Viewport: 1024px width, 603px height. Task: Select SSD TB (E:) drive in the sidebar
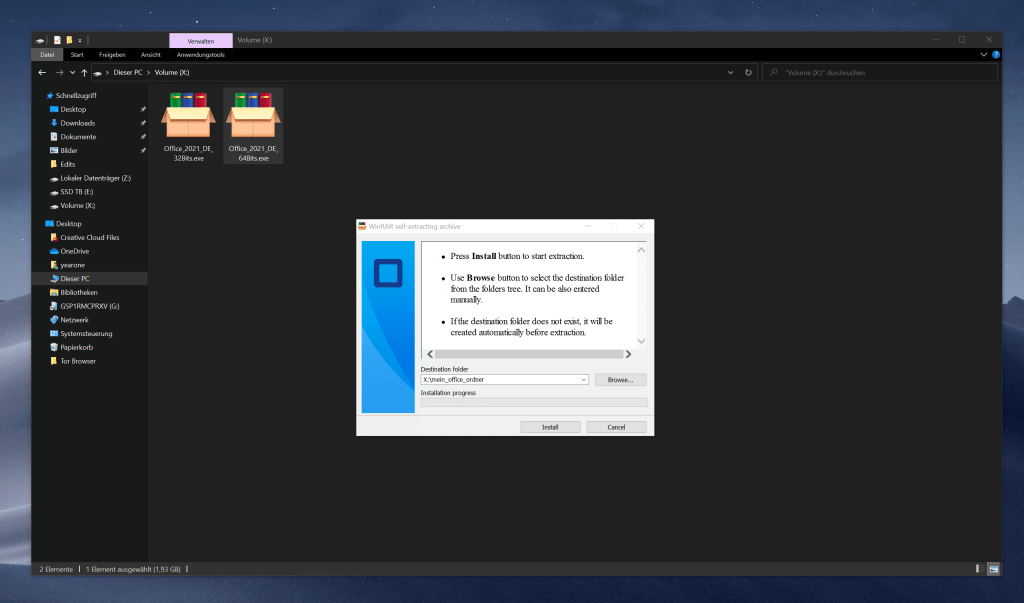(x=76, y=191)
